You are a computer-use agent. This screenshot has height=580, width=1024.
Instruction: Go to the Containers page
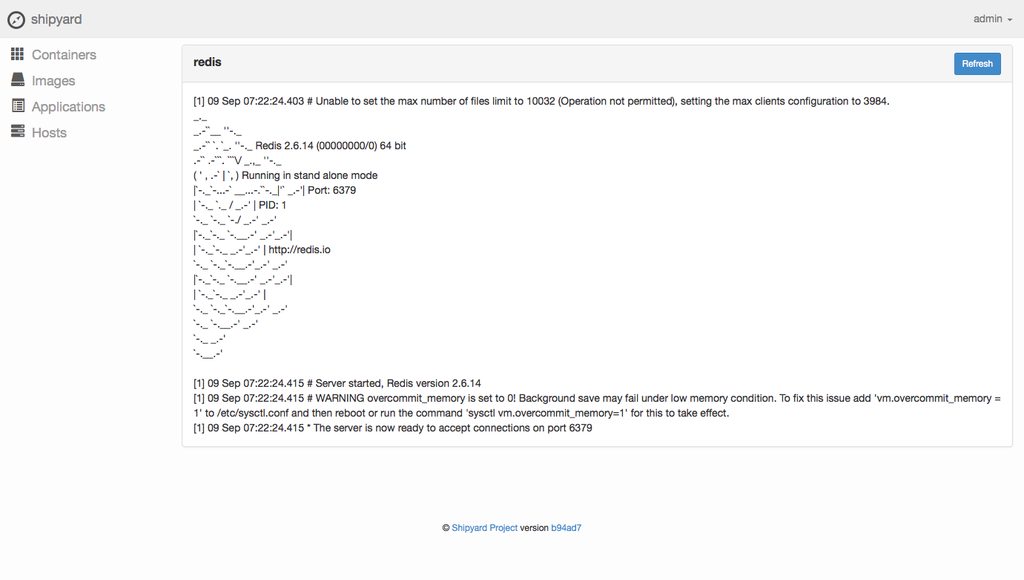click(x=64, y=55)
